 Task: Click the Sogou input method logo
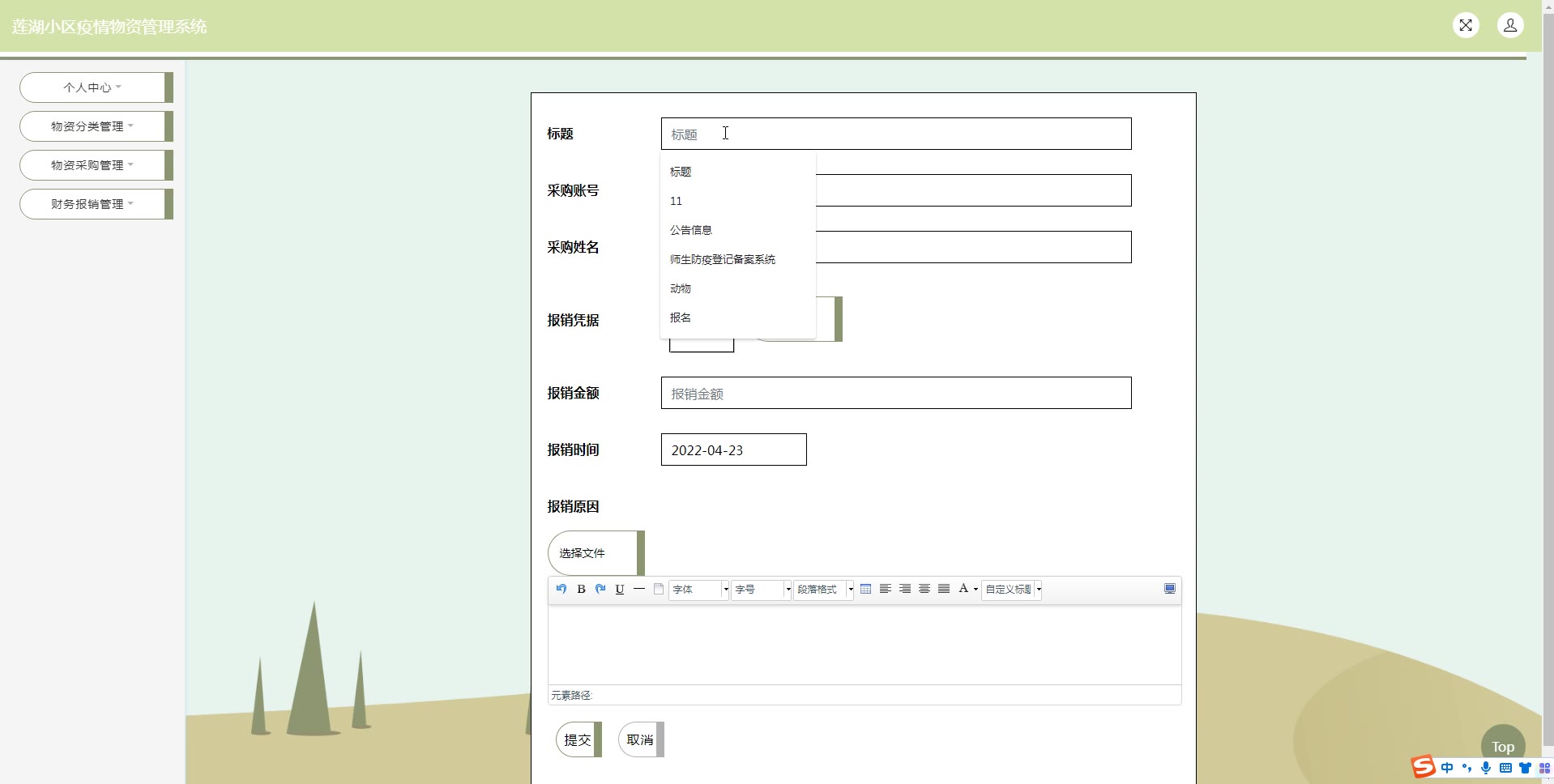point(1424,767)
